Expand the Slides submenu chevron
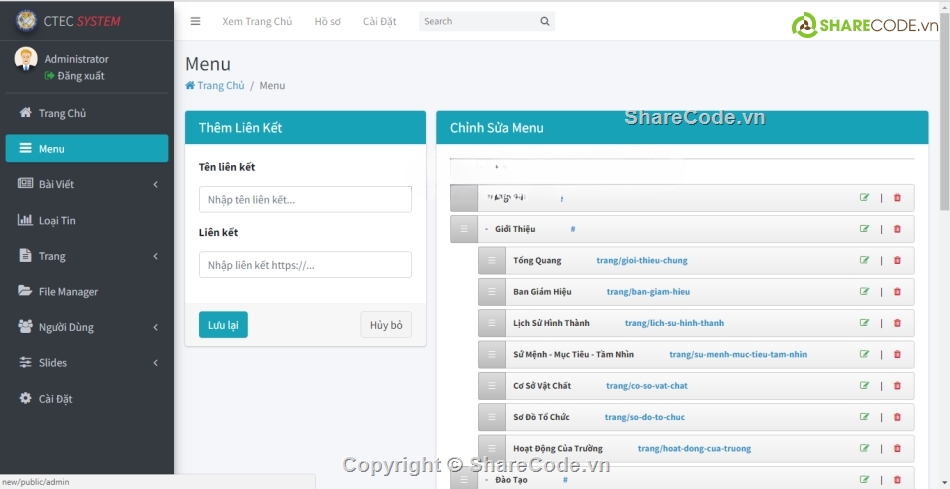Image resolution: width=950 pixels, height=489 pixels. pos(156,363)
